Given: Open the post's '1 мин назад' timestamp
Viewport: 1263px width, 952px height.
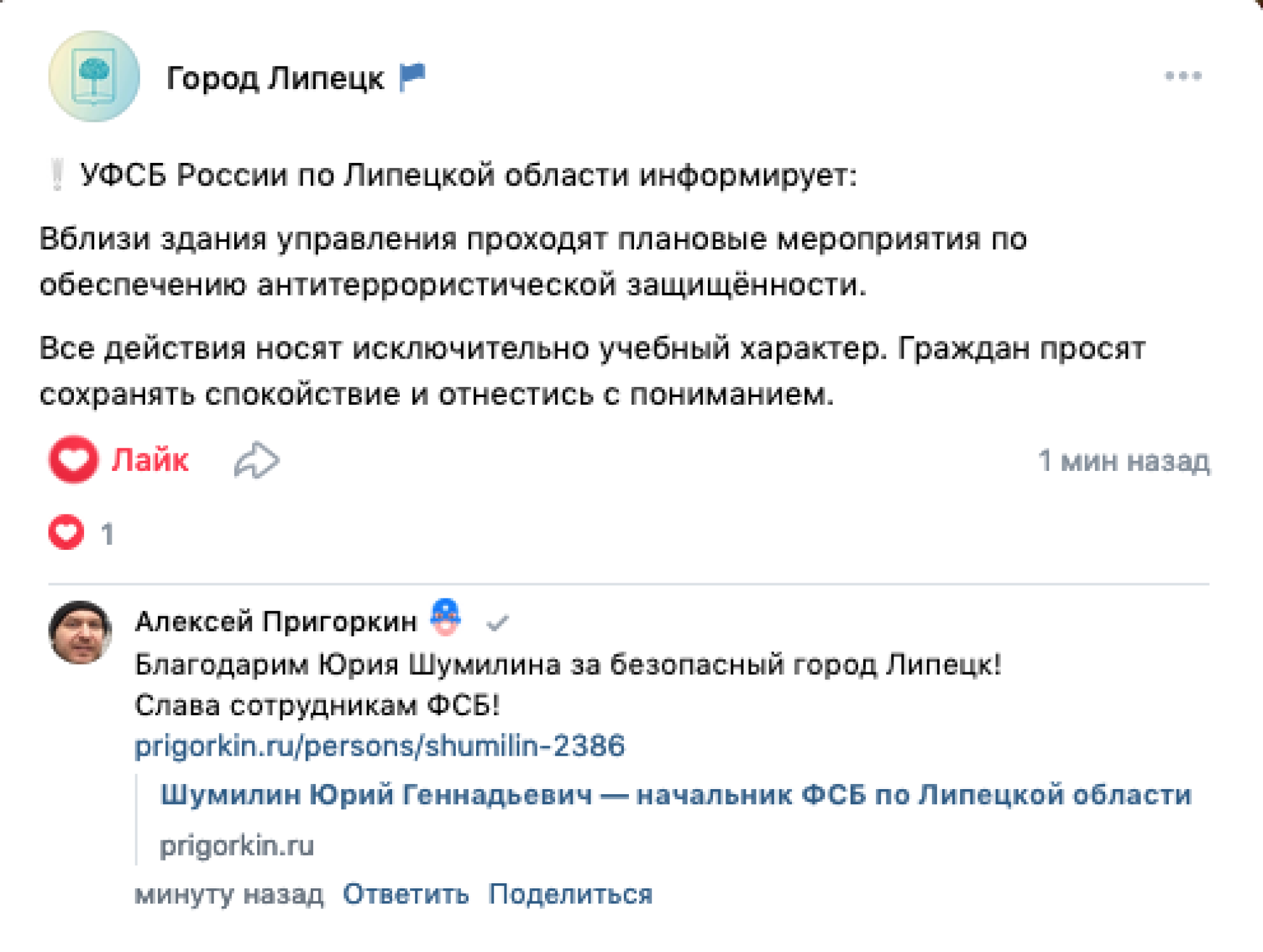Looking at the screenshot, I should point(1123,461).
